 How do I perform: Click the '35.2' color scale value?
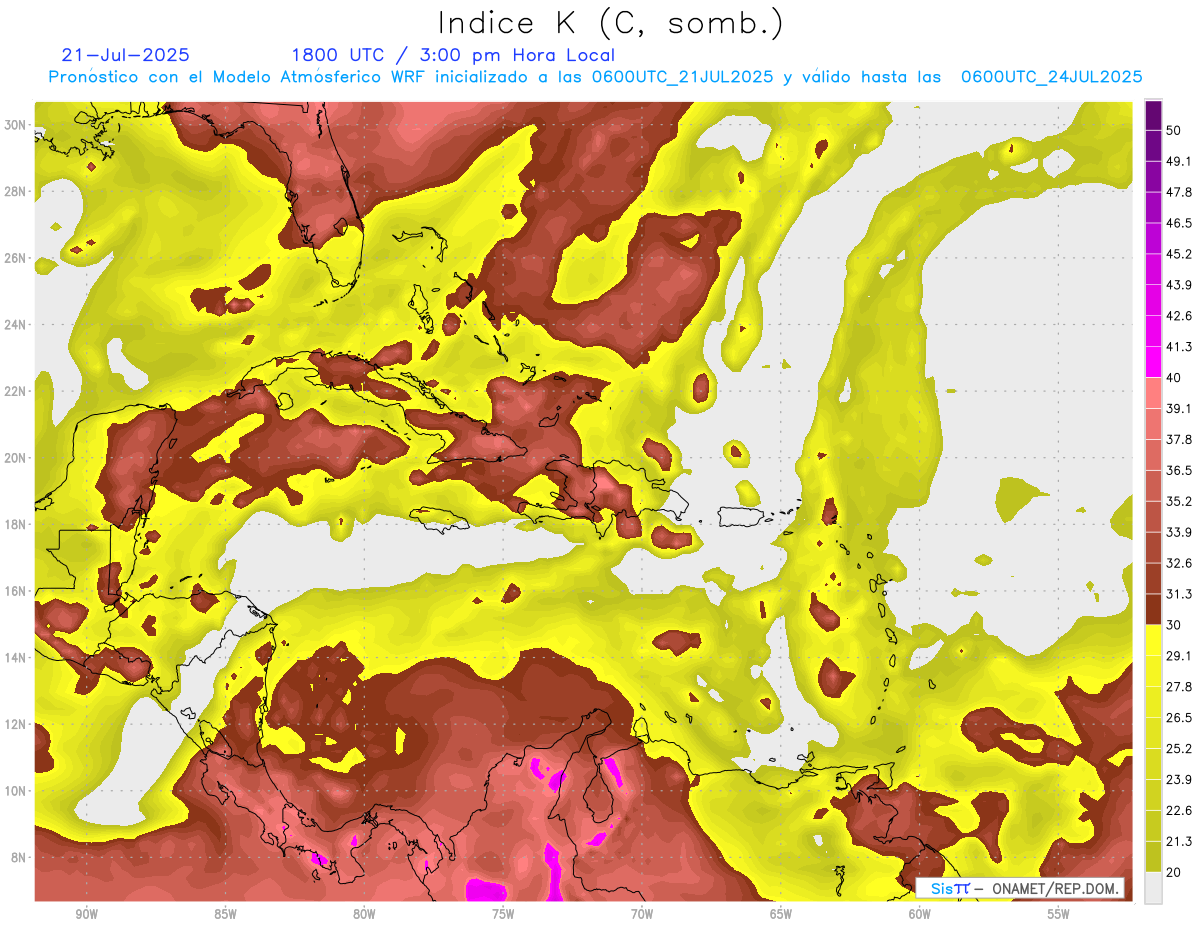coord(1179,501)
